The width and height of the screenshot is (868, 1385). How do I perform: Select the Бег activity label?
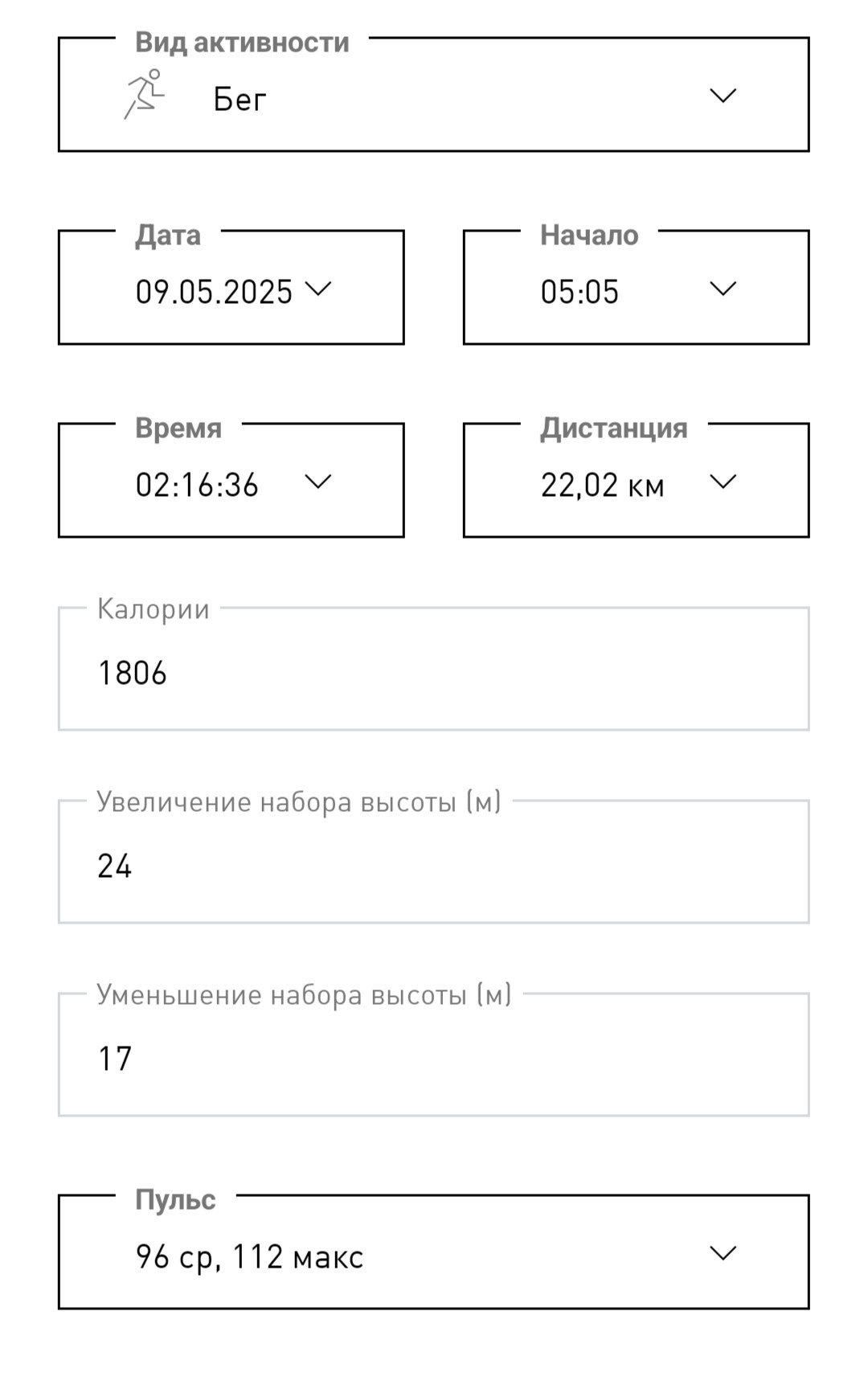(x=240, y=100)
